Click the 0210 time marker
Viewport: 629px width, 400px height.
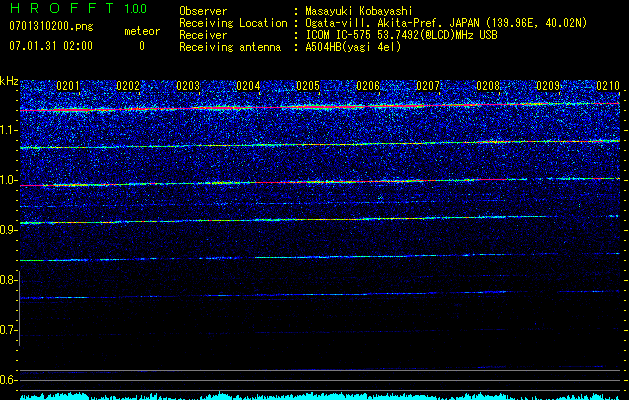[x=608, y=86]
